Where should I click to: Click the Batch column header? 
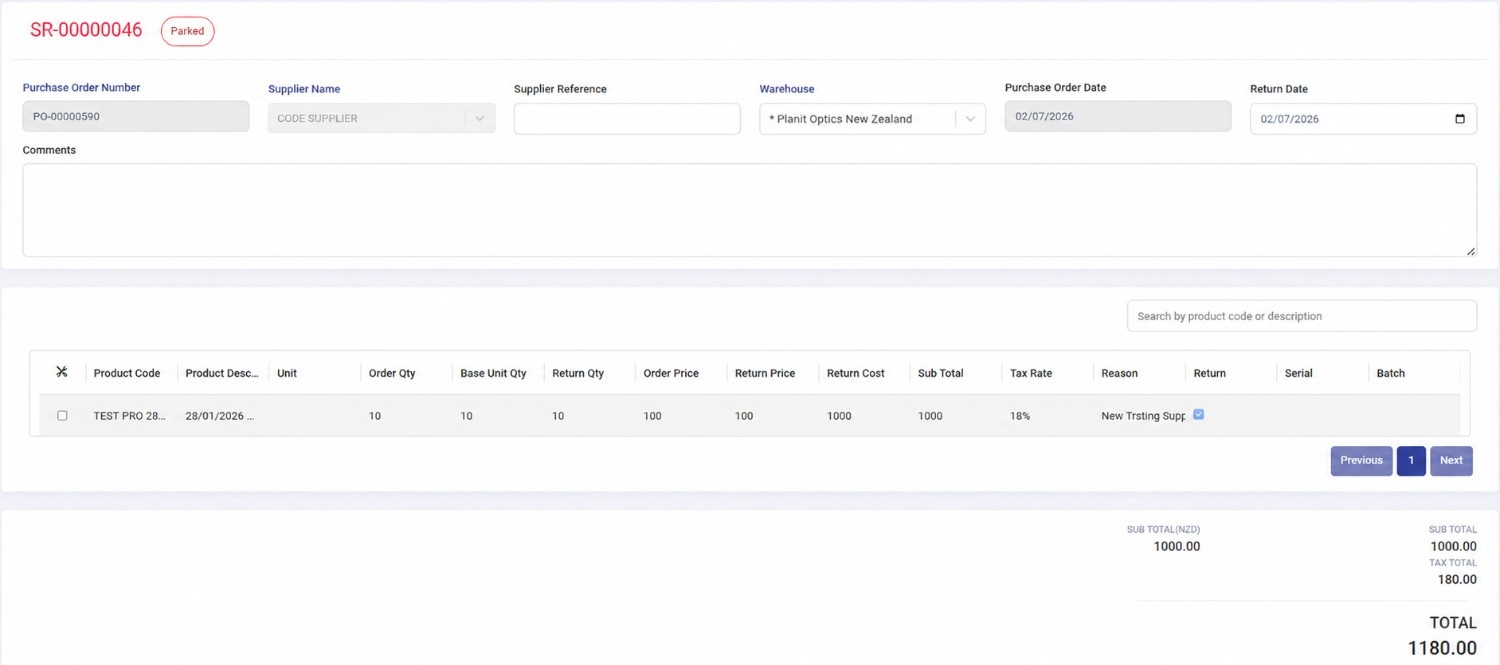pyautogui.click(x=1391, y=373)
